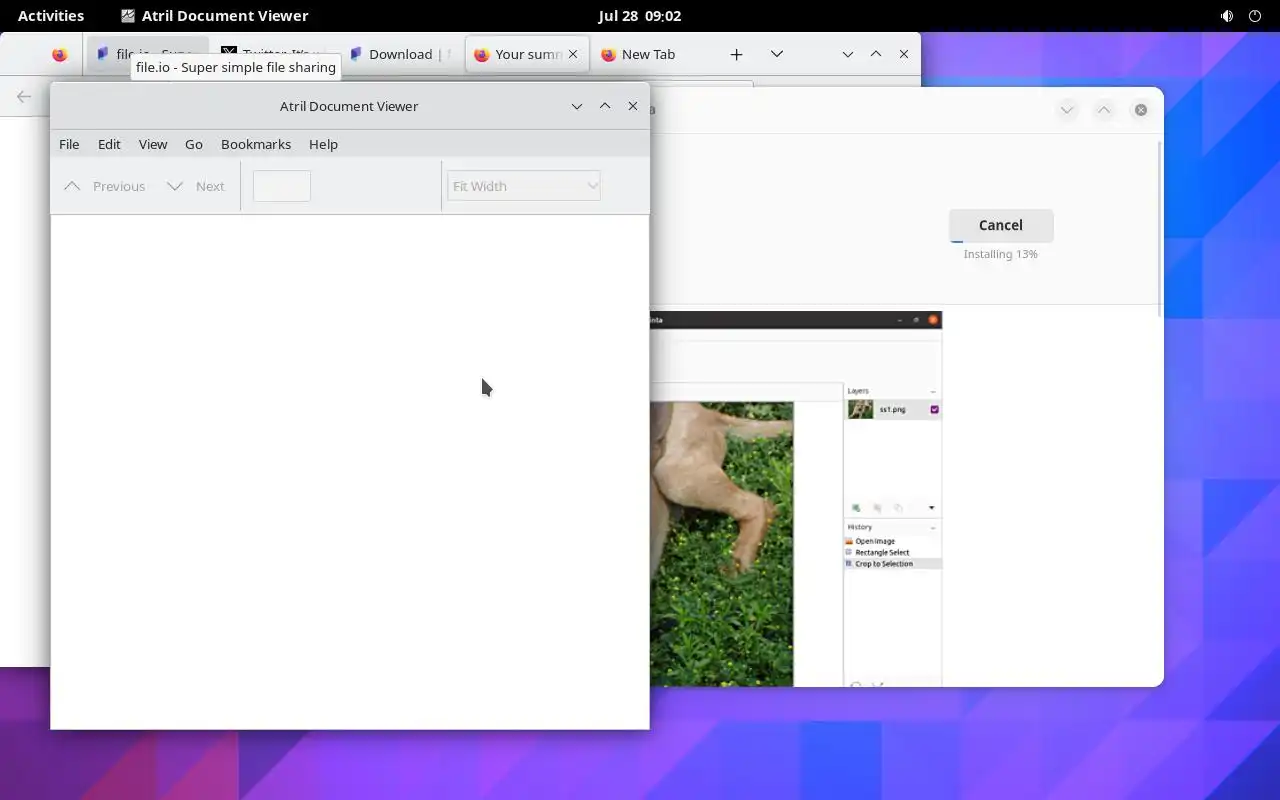Open a new Firefox tab with plus

click(736, 54)
